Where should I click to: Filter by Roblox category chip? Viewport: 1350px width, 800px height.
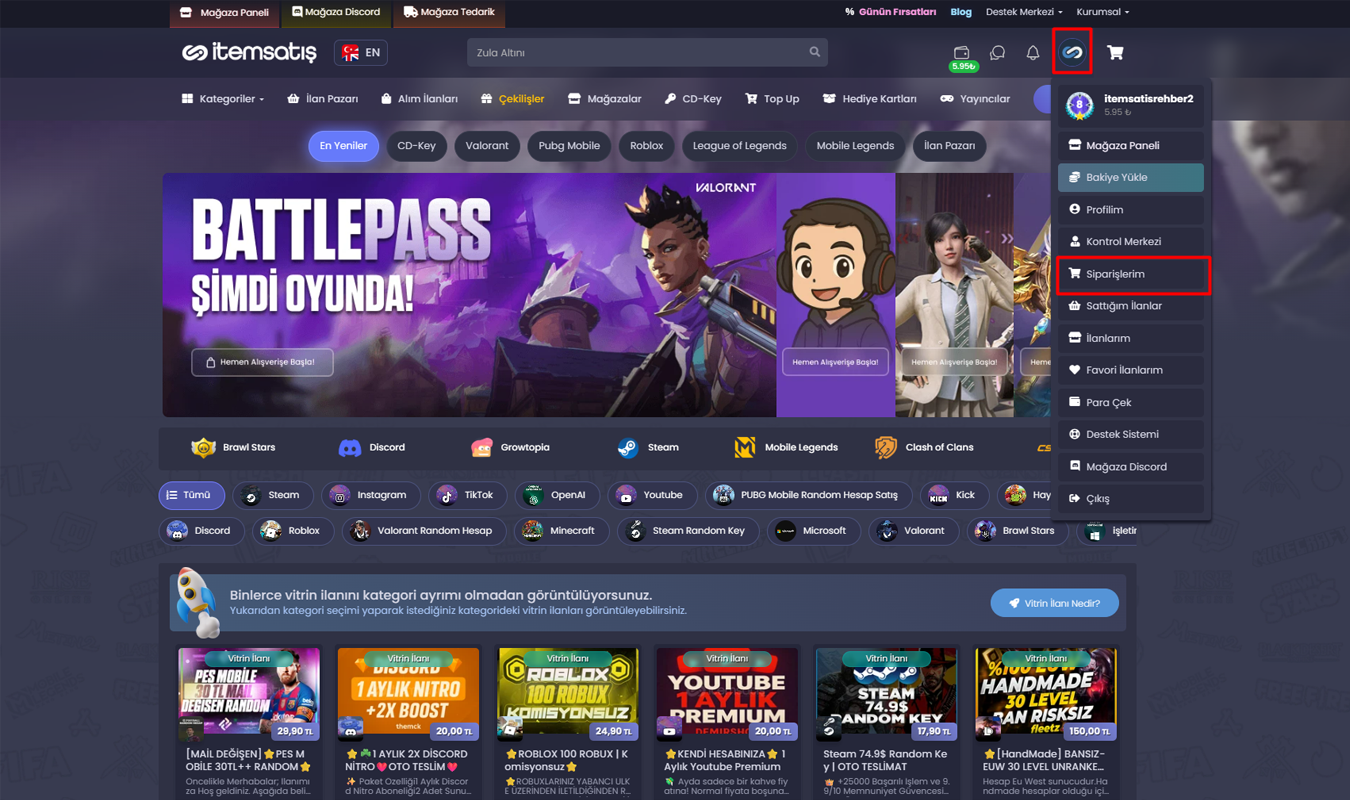tap(293, 531)
